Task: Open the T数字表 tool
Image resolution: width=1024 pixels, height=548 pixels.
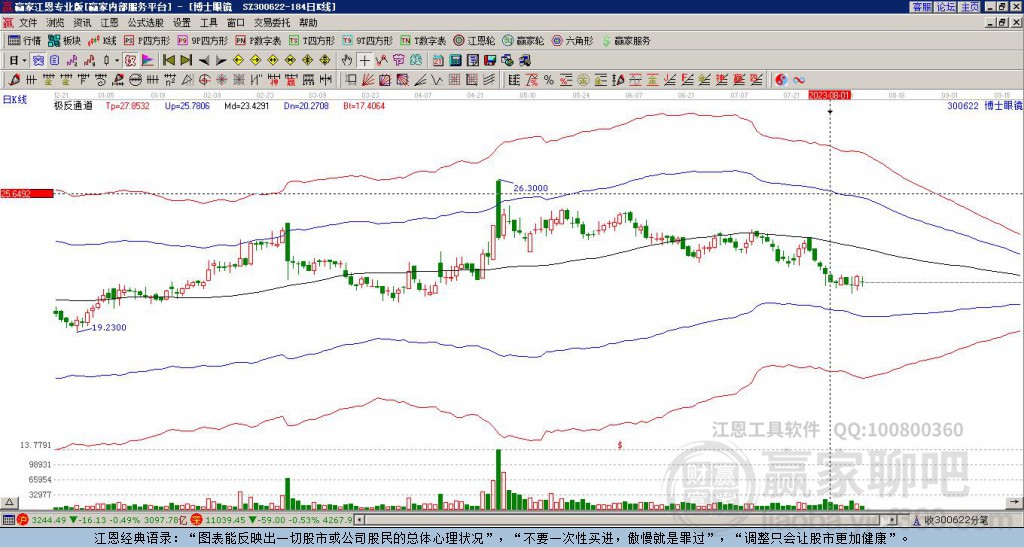Action: (423, 40)
